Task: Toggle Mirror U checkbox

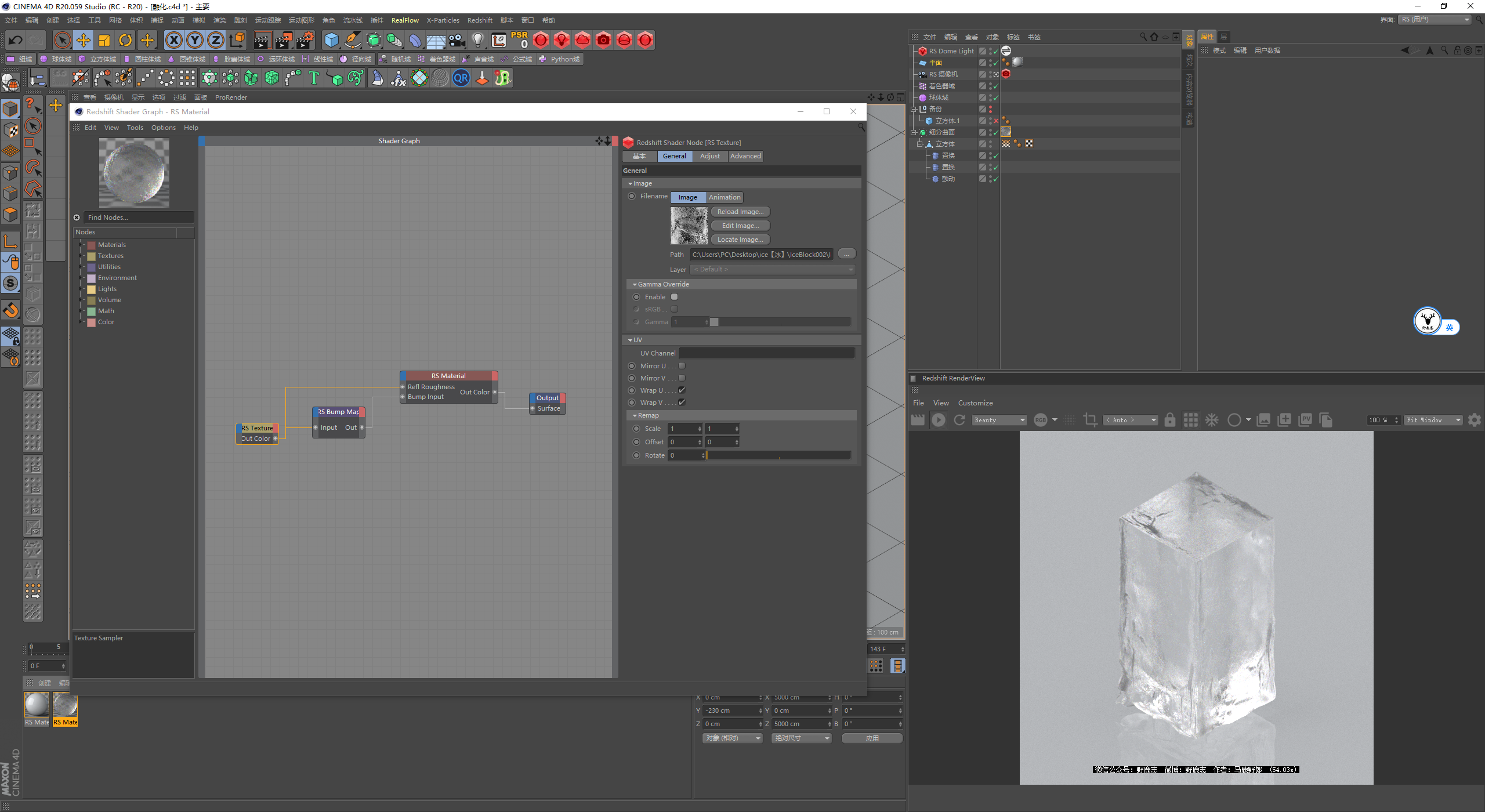Action: (682, 366)
